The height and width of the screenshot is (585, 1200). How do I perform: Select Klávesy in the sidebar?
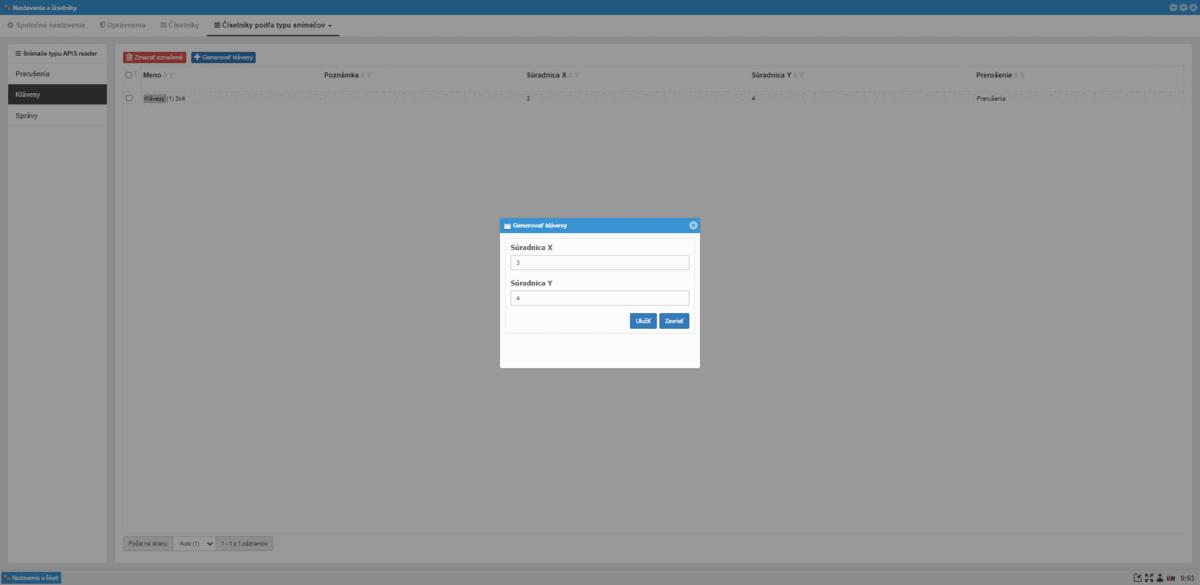[57, 94]
